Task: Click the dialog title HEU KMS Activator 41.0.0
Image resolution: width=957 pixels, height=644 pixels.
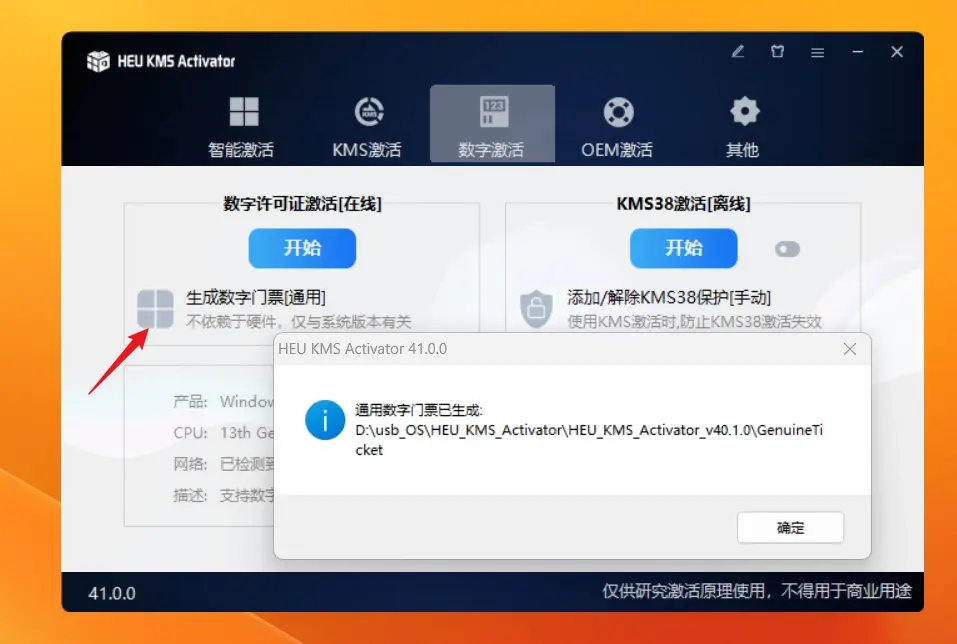Action: (363, 349)
